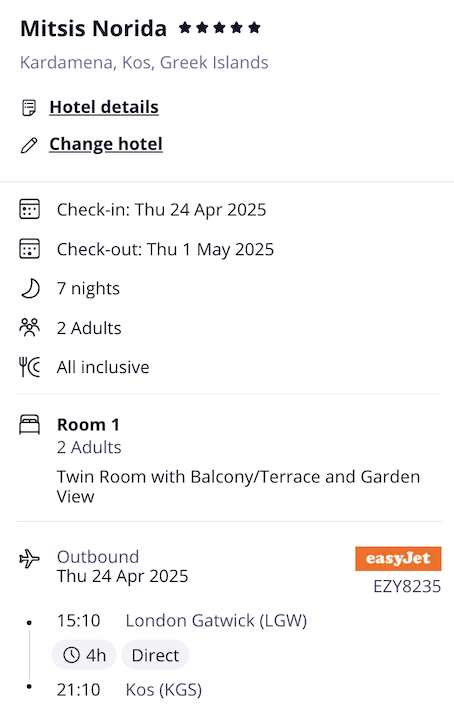Click the all inclusive dining icon
Image resolution: width=454 pixels, height=719 pixels.
[x=29, y=367]
